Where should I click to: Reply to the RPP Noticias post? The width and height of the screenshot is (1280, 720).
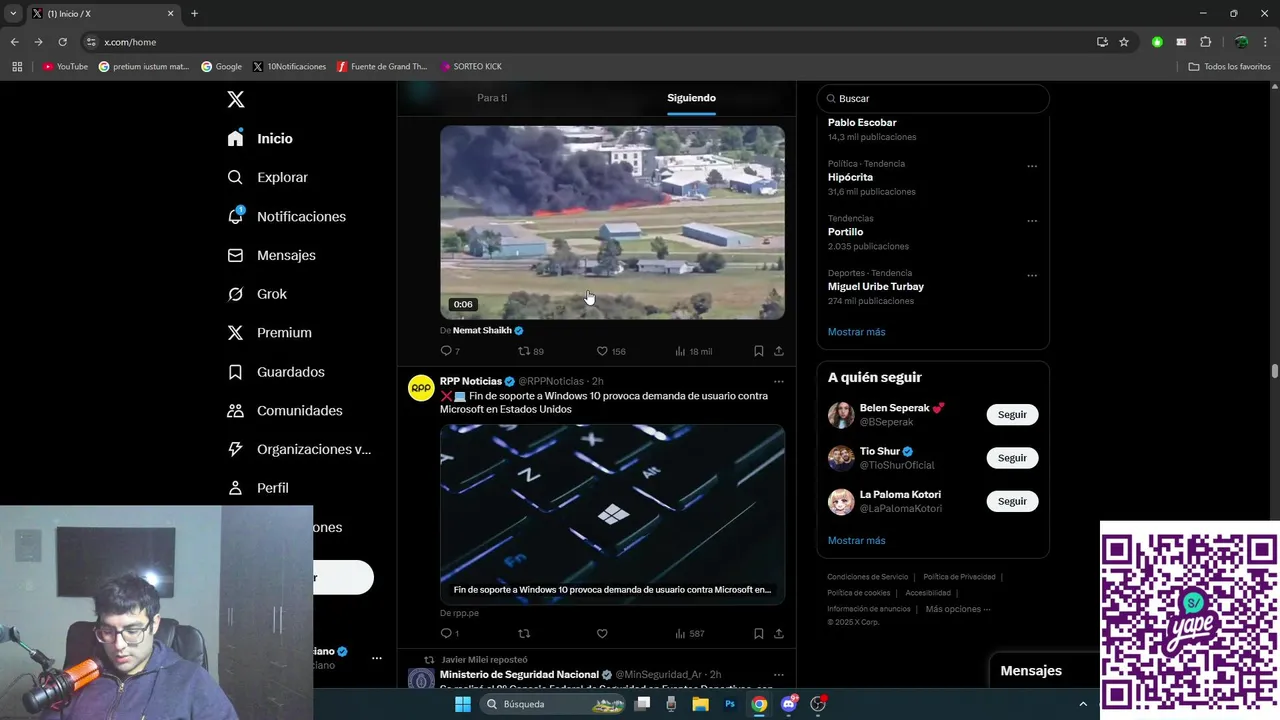tap(450, 633)
